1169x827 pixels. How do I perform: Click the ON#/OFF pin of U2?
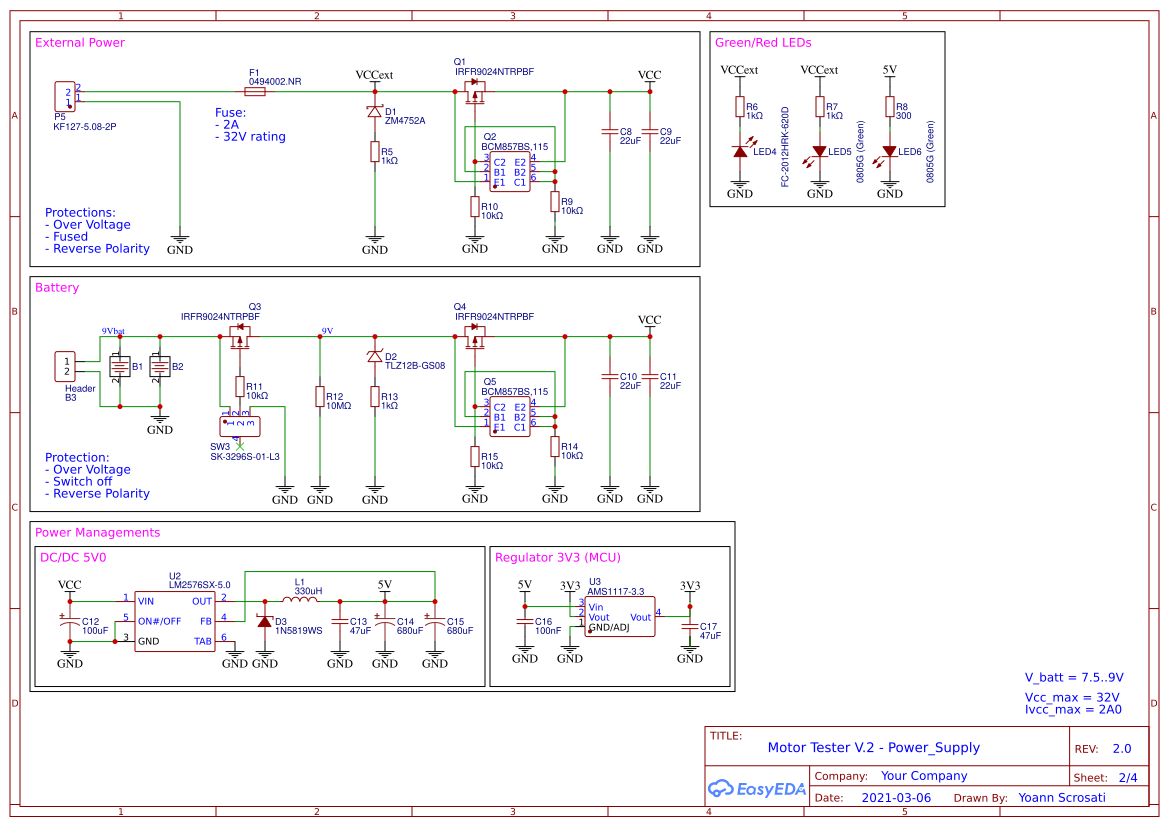pyautogui.click(x=162, y=618)
